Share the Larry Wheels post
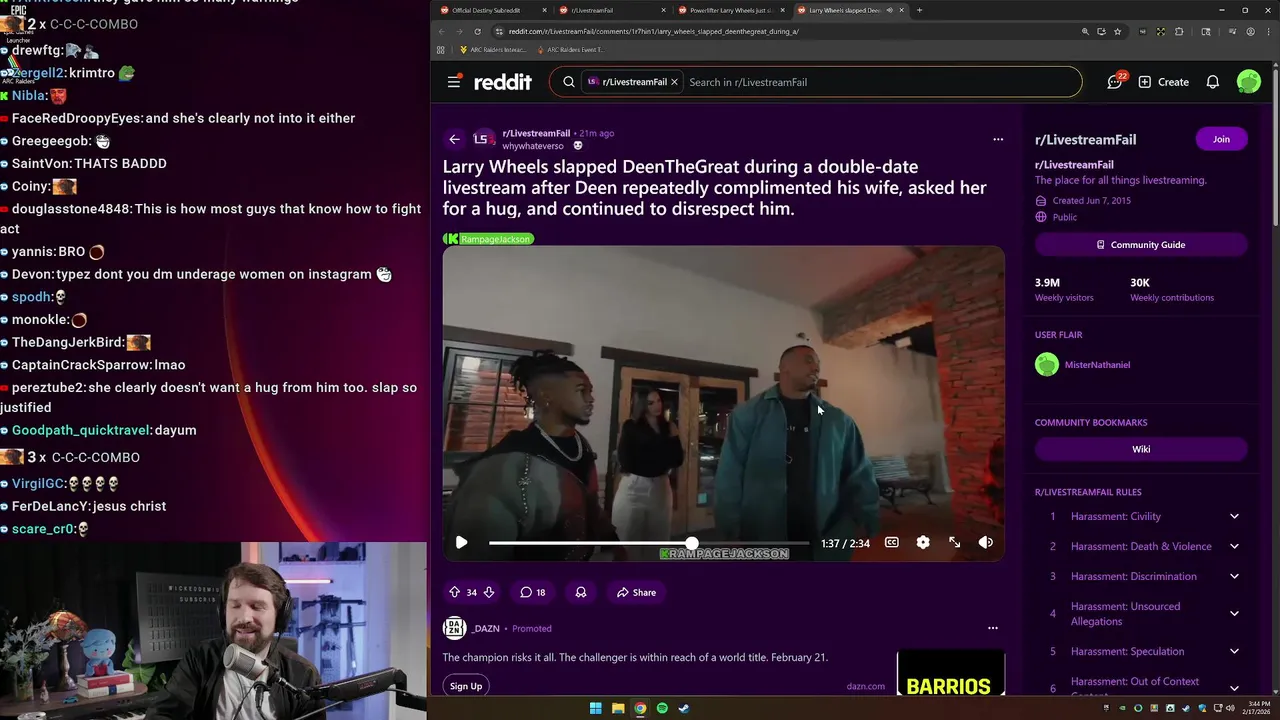The height and width of the screenshot is (720, 1280). (x=636, y=592)
